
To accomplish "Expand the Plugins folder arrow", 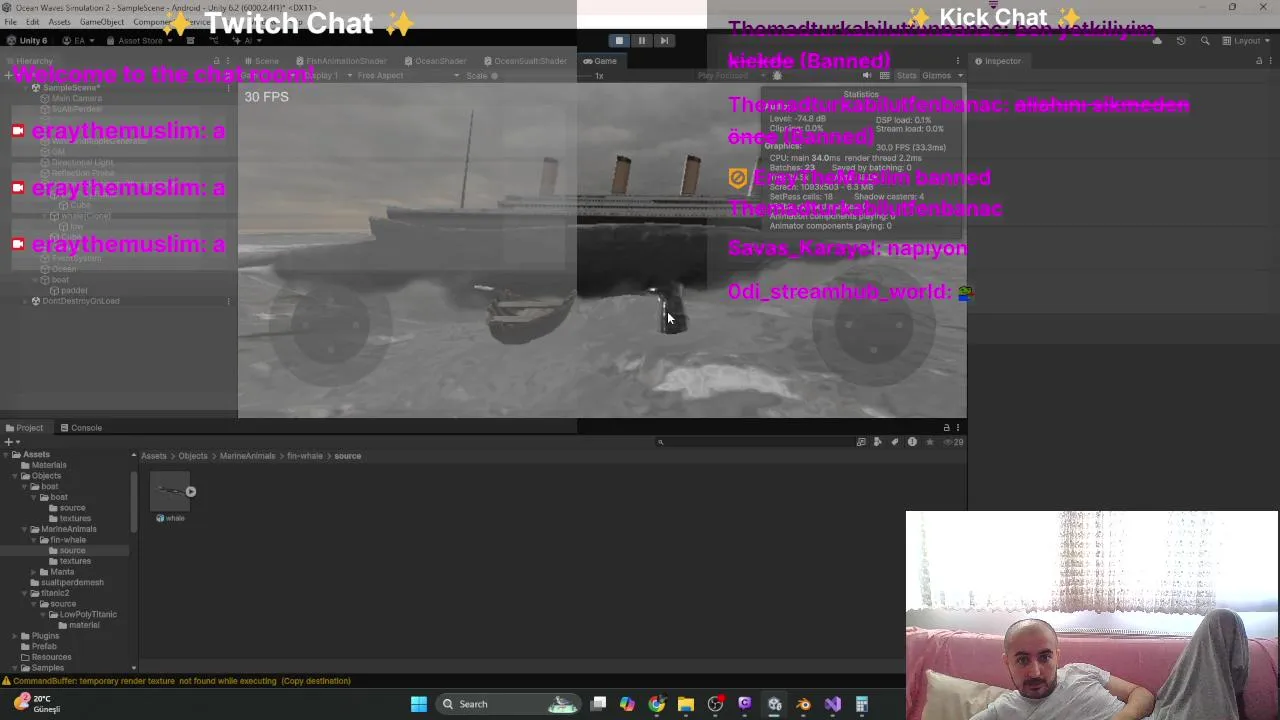I will coord(15,636).
